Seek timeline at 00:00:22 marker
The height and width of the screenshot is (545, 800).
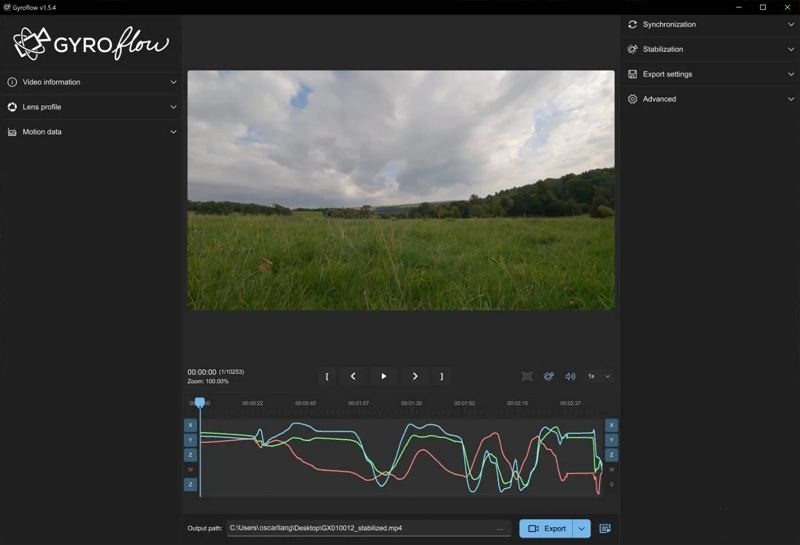(253, 404)
